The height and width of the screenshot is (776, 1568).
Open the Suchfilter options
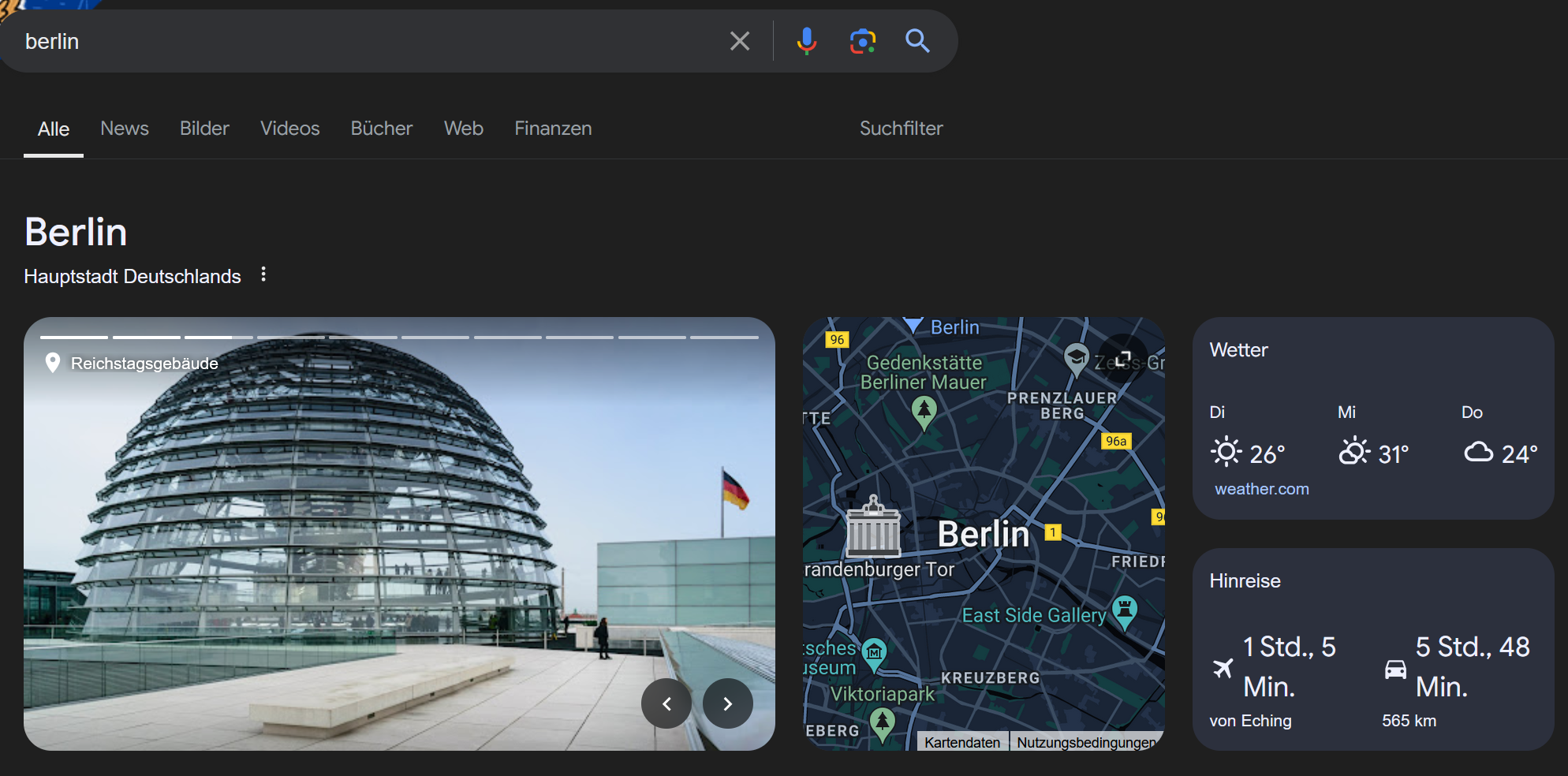click(901, 129)
